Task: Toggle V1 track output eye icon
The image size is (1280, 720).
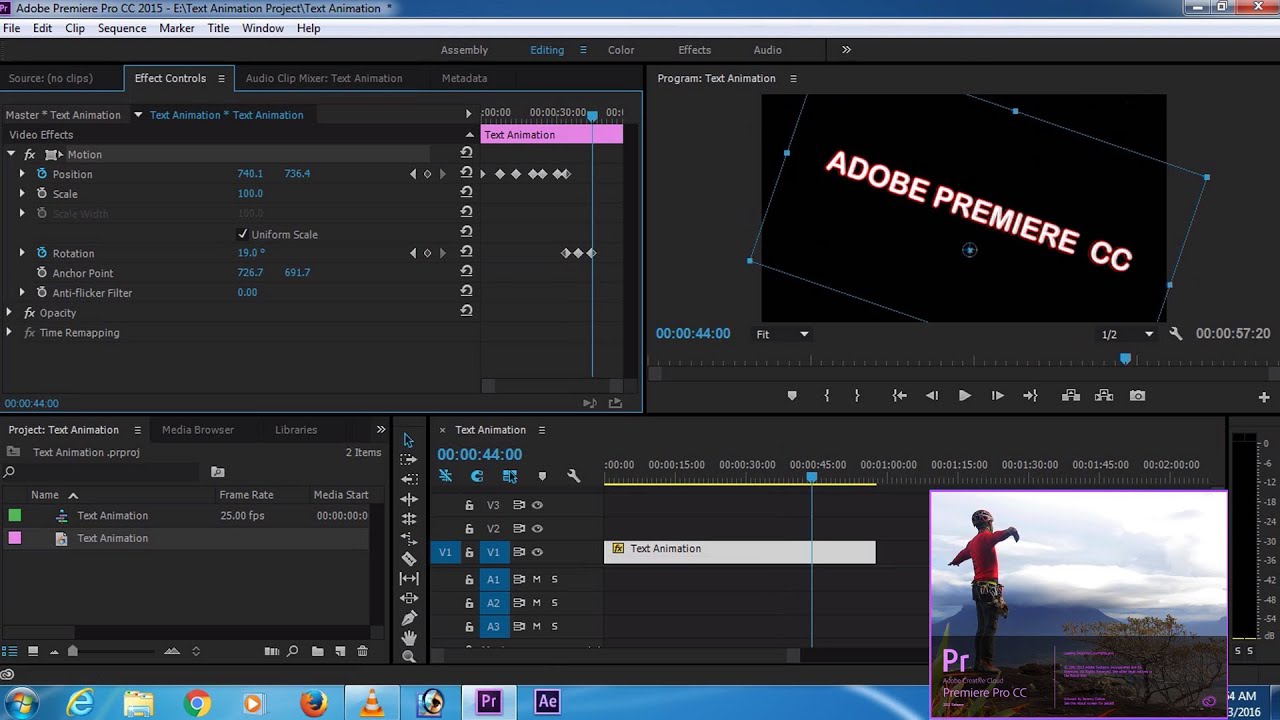Action: [537, 552]
